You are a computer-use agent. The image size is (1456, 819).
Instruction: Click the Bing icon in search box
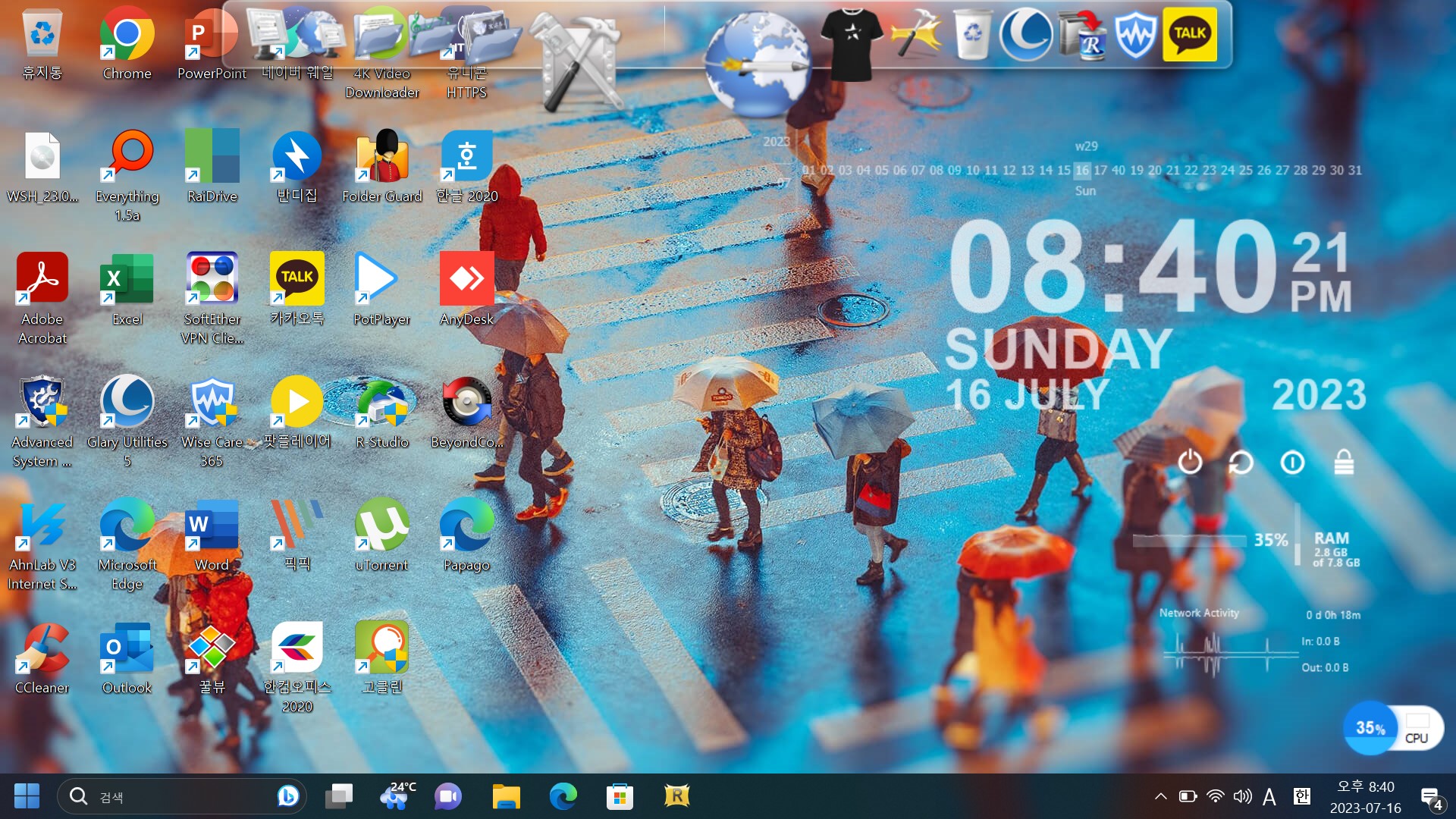[287, 796]
